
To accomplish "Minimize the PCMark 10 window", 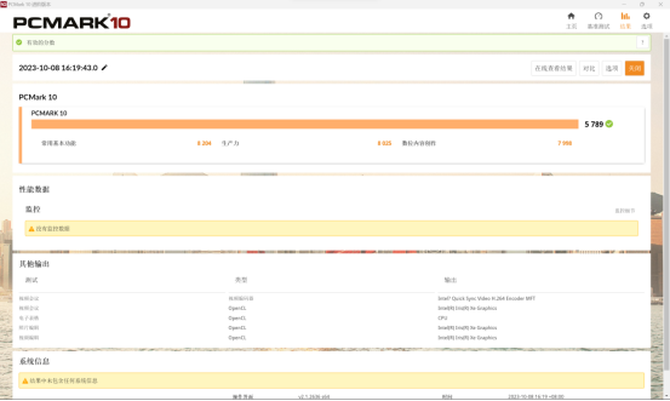I will (623, 4).
